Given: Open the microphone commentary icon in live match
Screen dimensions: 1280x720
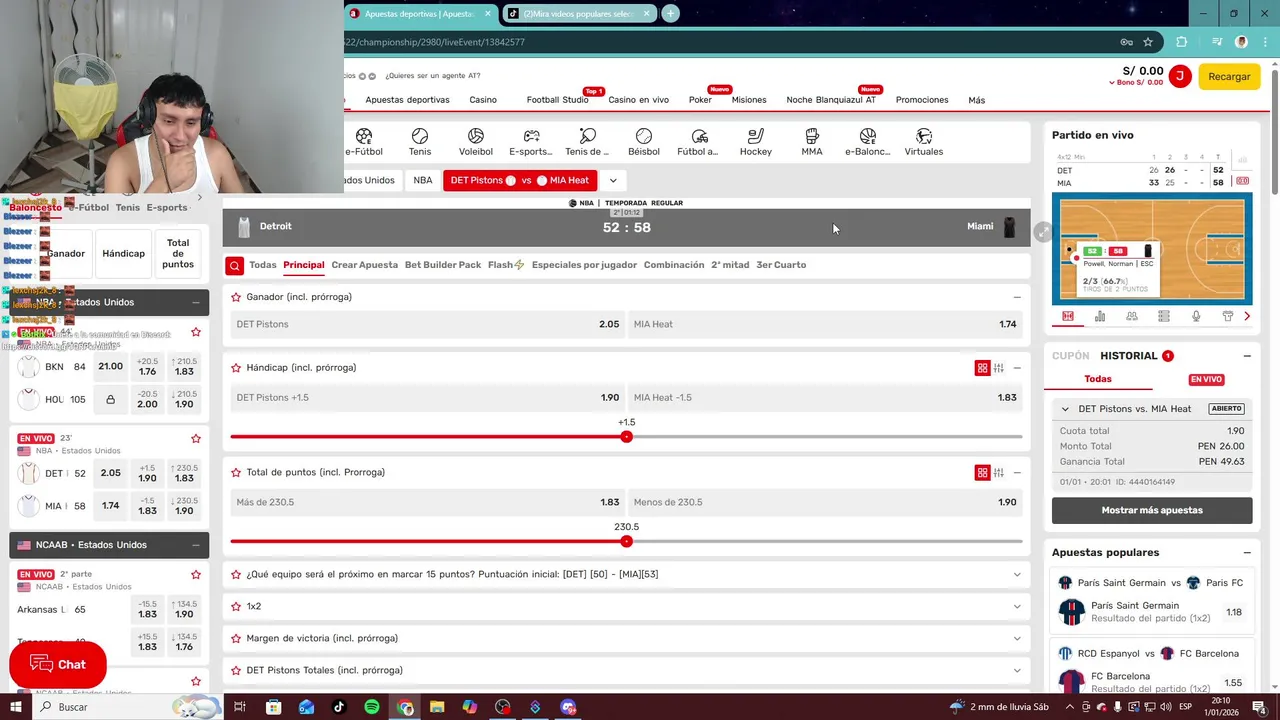Looking at the screenshot, I should (x=1196, y=316).
